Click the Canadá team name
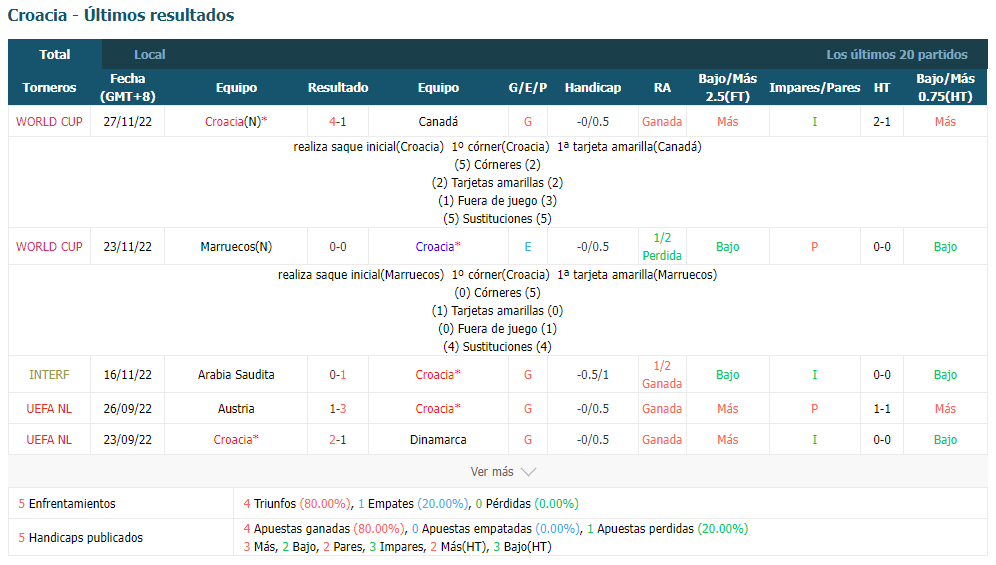Screen dimensions: 996x565 click(438, 121)
